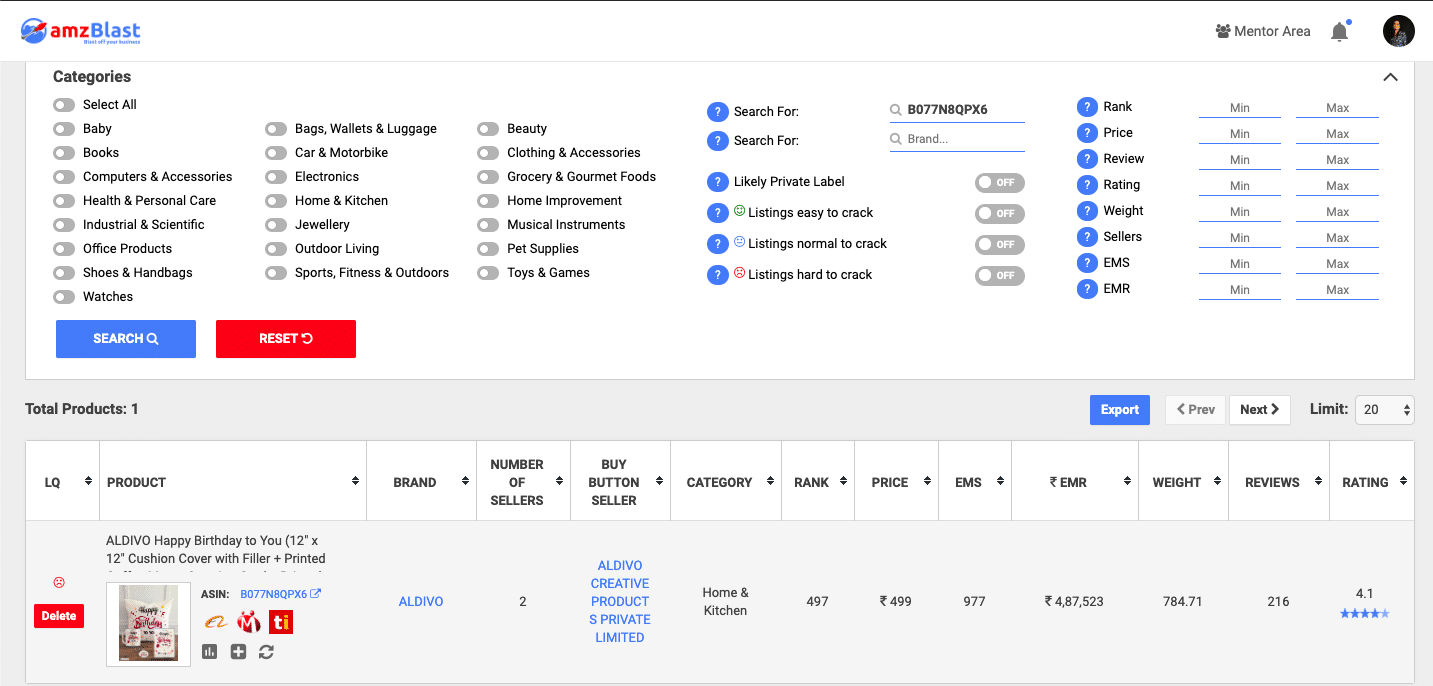Go to Next page of results
Viewport: 1433px width, 686px height.
pos(1260,410)
